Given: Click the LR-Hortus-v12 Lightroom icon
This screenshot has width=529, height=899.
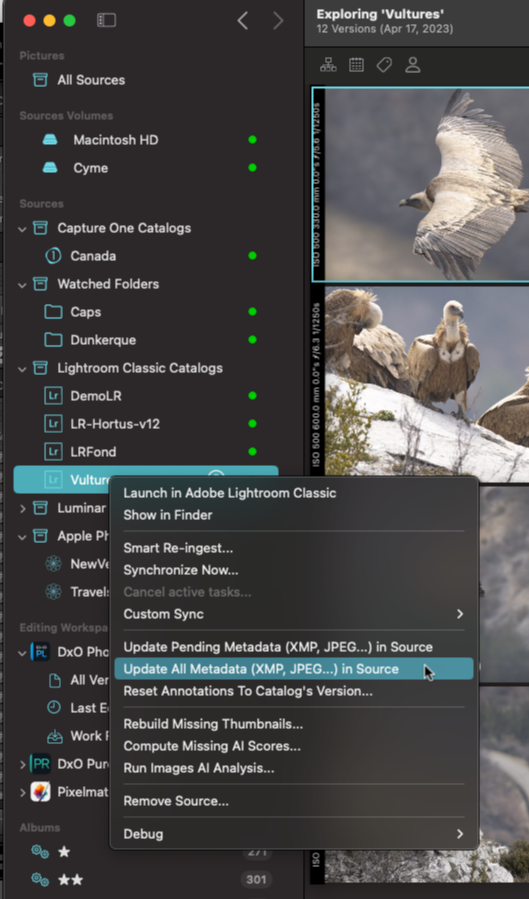Looking at the screenshot, I should pos(53,424).
